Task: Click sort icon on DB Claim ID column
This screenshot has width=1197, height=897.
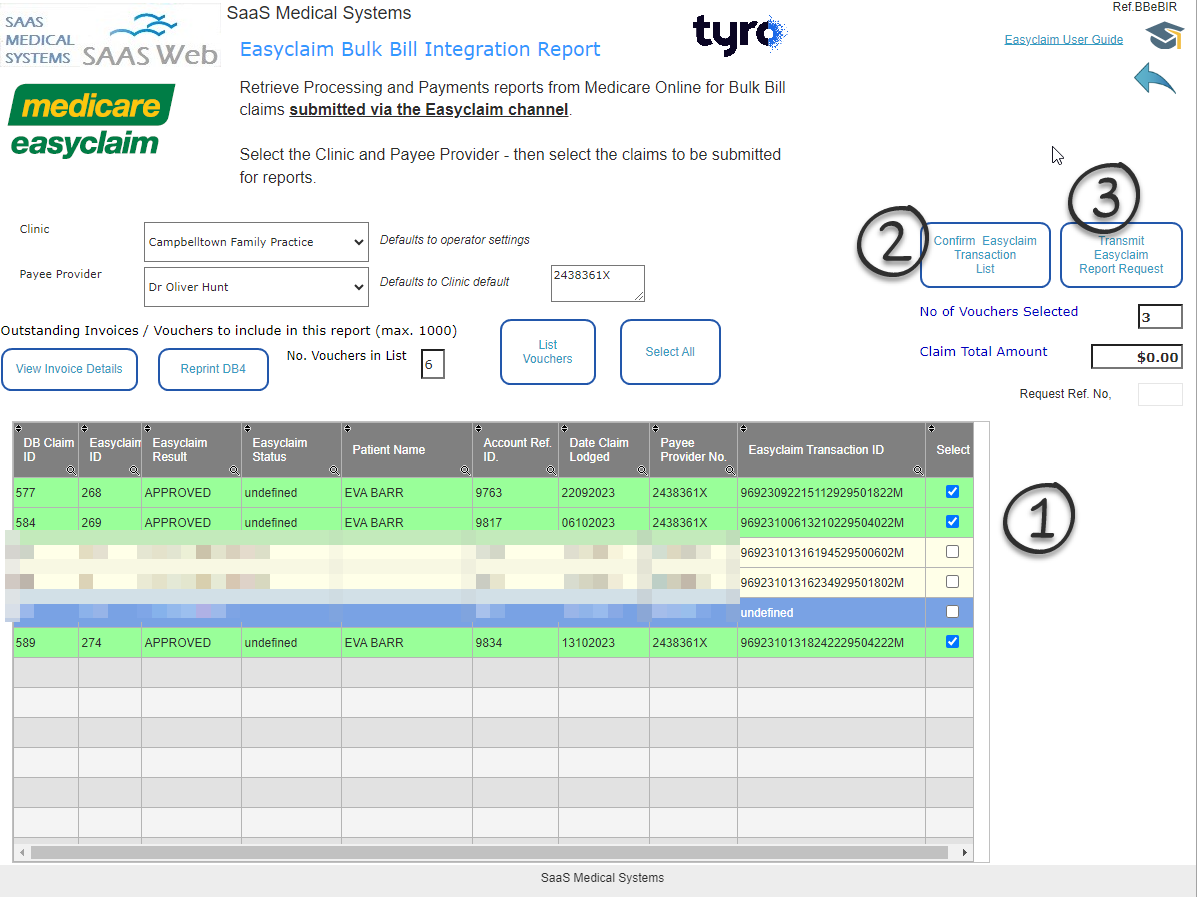Action: 19,428
